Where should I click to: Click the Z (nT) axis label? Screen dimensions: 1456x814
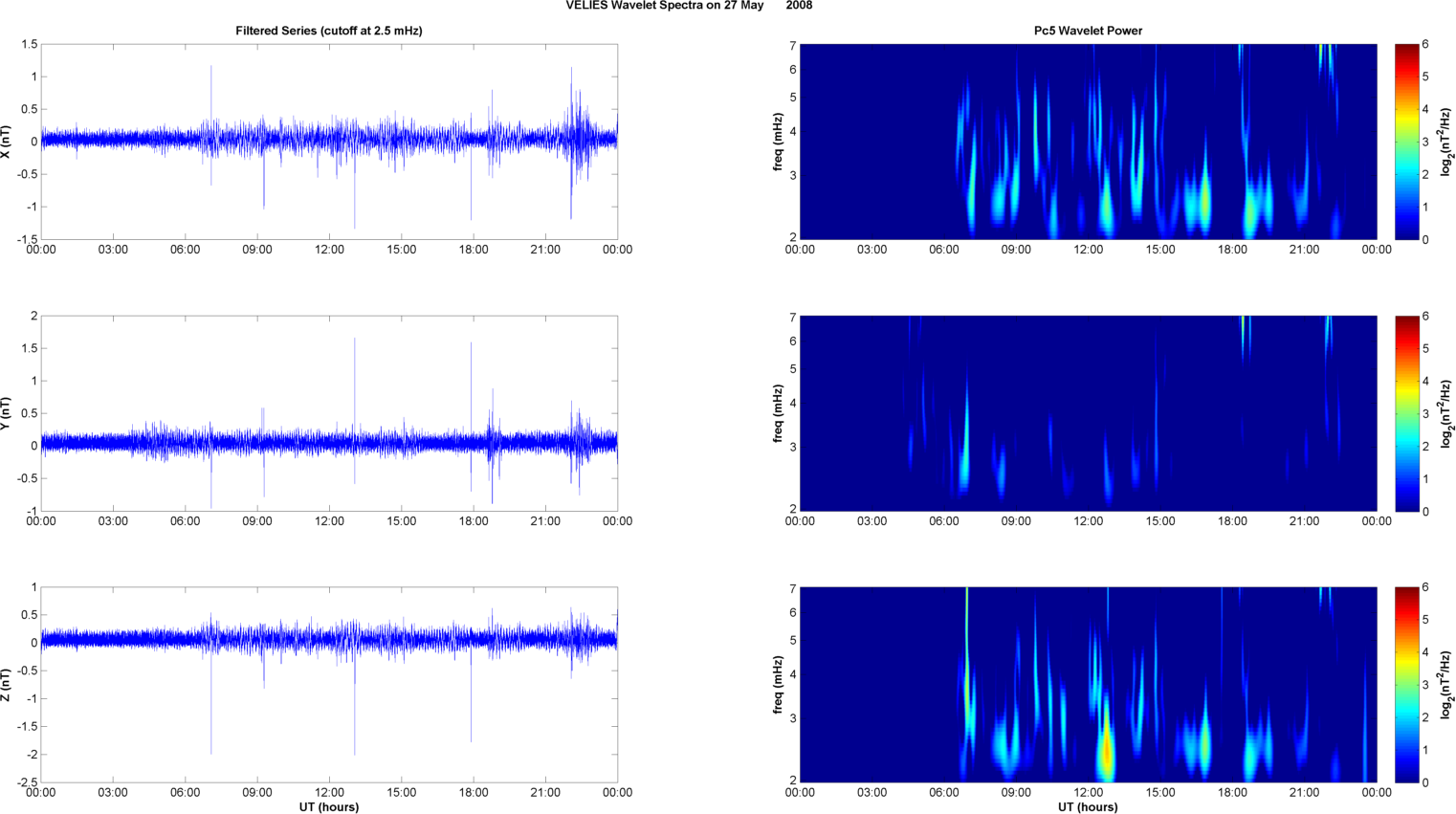[x=7, y=685]
